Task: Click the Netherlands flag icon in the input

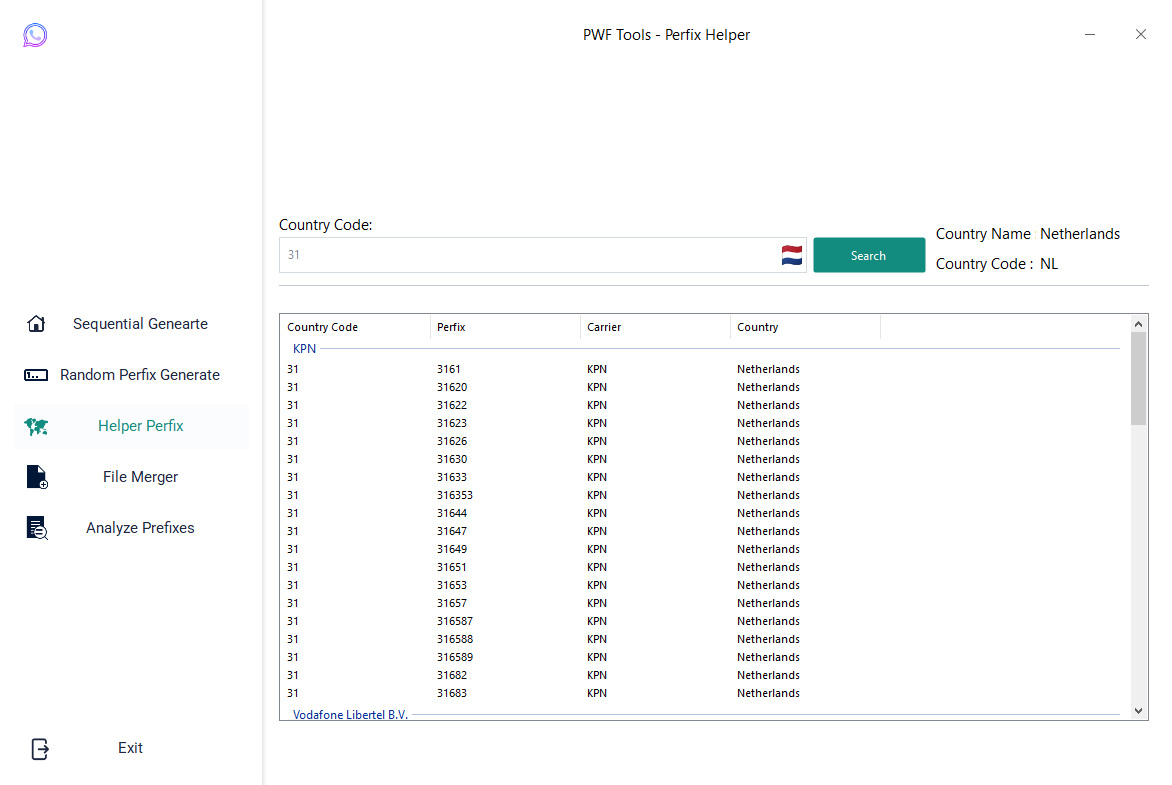Action: click(x=792, y=255)
